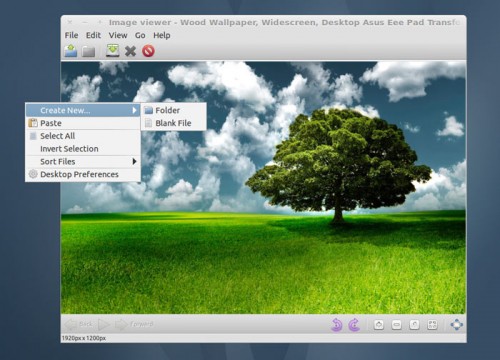
Task: Choose Select All from the context menu
Action: 83,136
